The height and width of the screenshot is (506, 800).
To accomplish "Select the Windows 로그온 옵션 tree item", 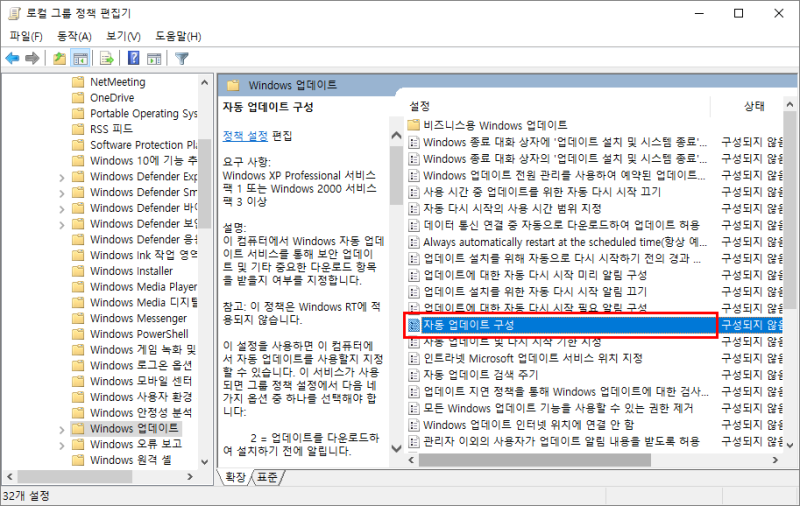I will pyautogui.click(x=133, y=365).
